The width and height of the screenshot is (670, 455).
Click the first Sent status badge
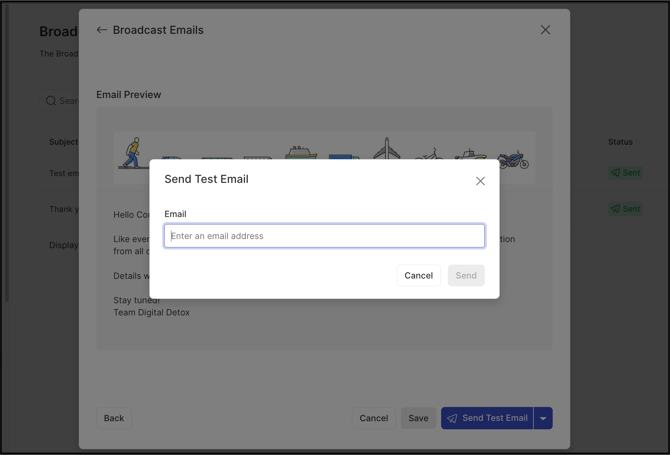pos(625,173)
